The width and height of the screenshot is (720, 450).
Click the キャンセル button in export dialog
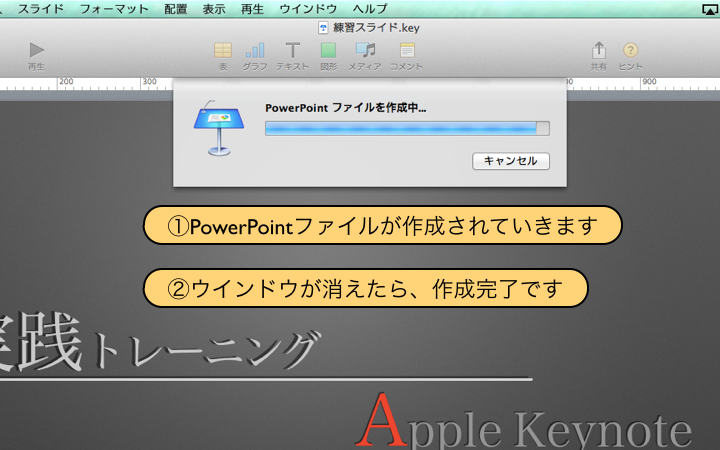coord(511,161)
